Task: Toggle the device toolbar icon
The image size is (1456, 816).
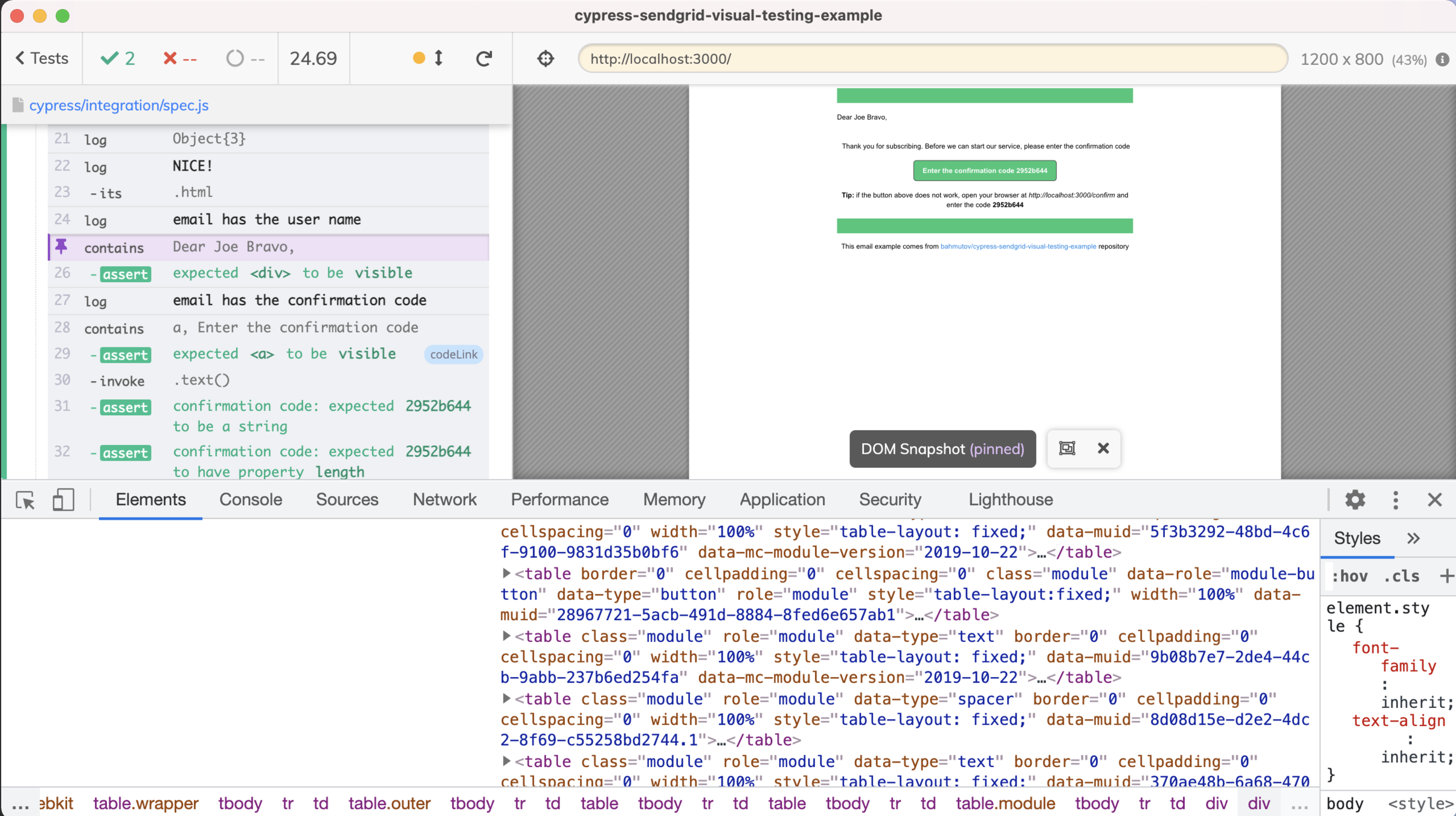Action: pyautogui.click(x=63, y=500)
